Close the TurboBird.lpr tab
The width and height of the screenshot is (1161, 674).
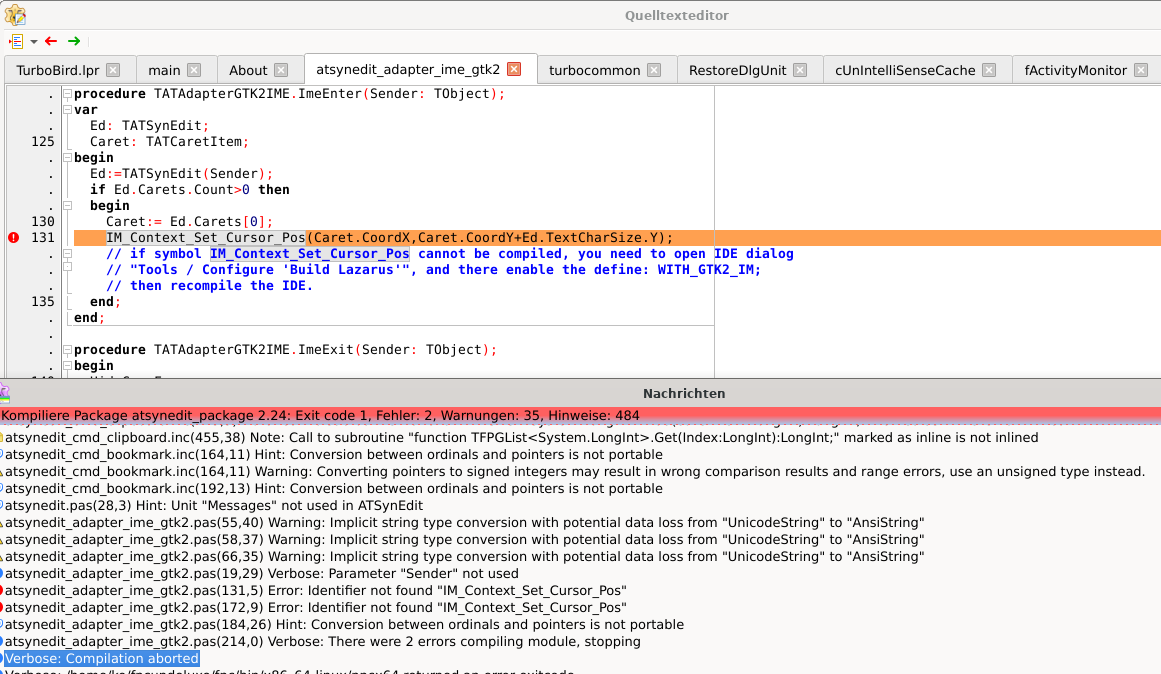click(113, 70)
